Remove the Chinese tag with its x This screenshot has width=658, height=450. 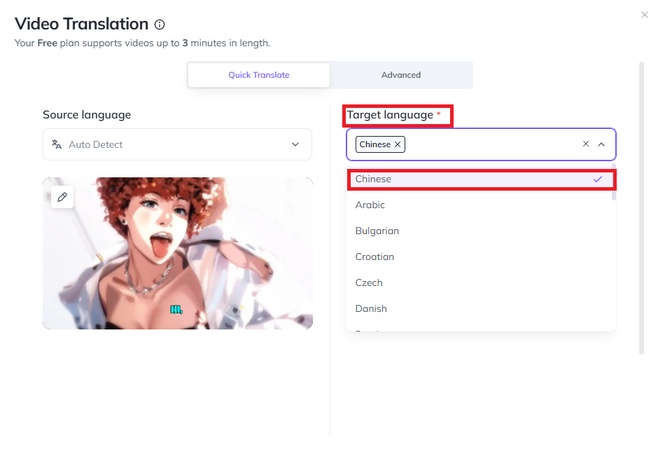398,145
